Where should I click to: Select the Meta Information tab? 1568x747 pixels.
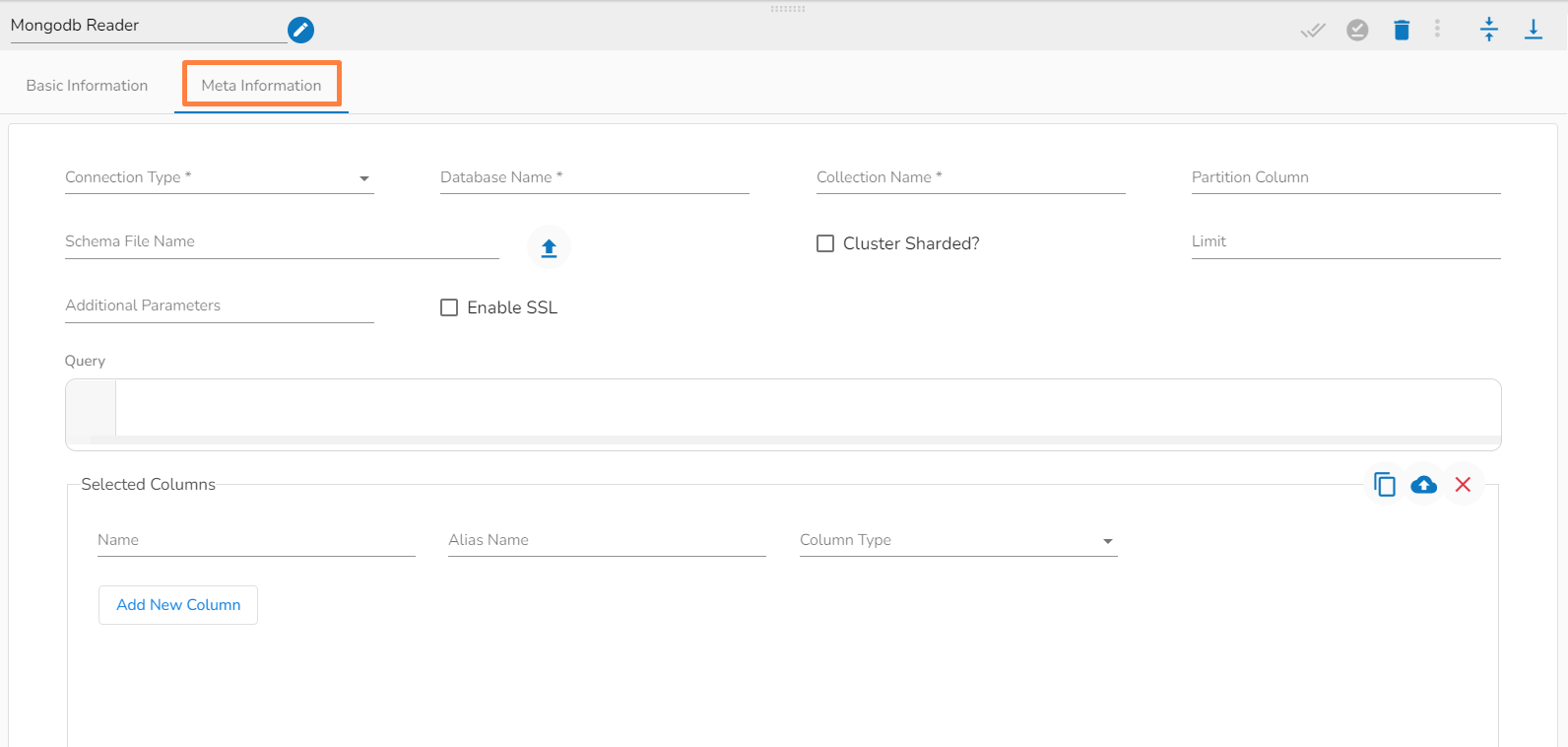click(261, 86)
